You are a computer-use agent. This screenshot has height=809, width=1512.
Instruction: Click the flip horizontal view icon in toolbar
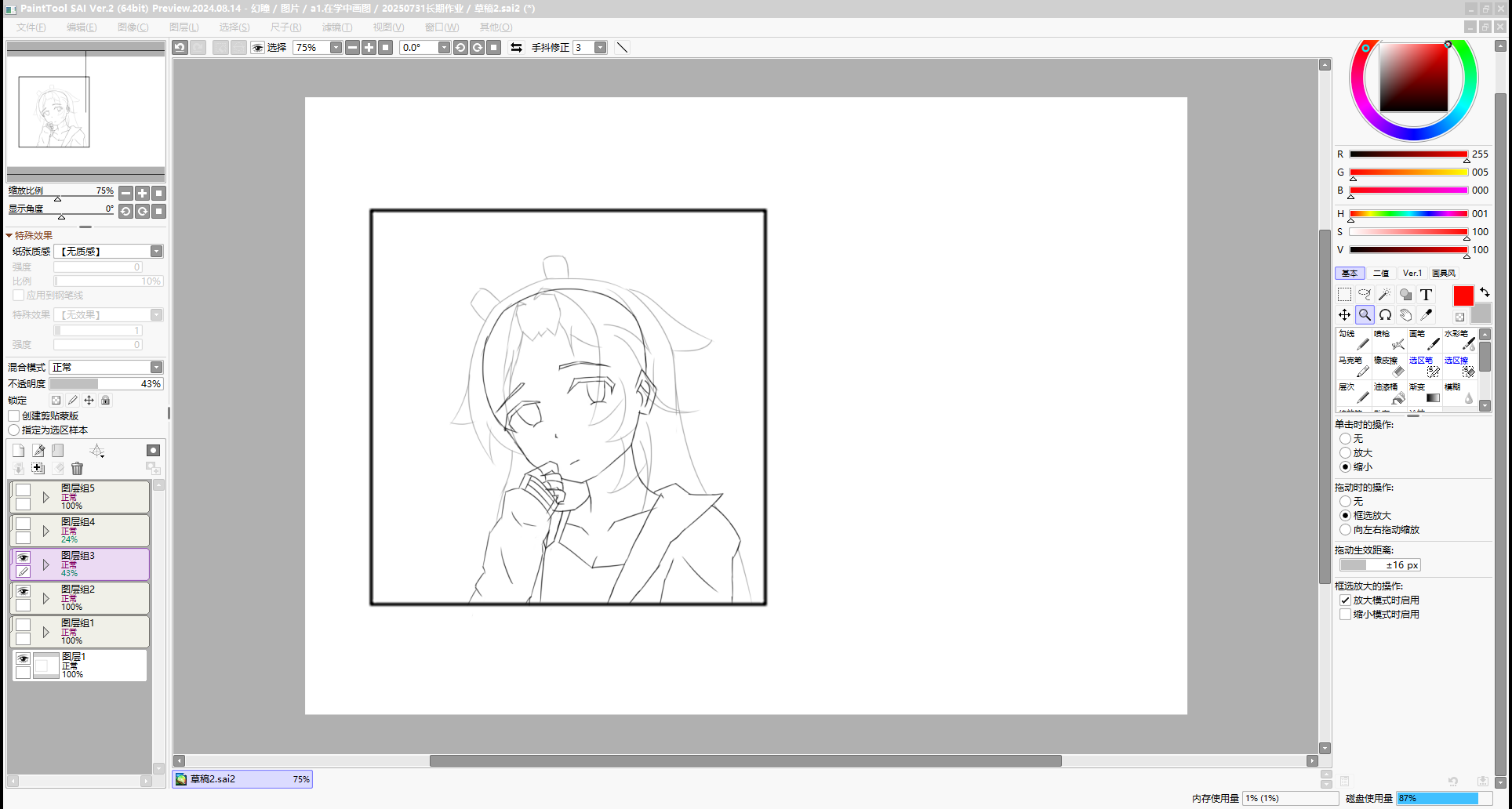point(516,48)
